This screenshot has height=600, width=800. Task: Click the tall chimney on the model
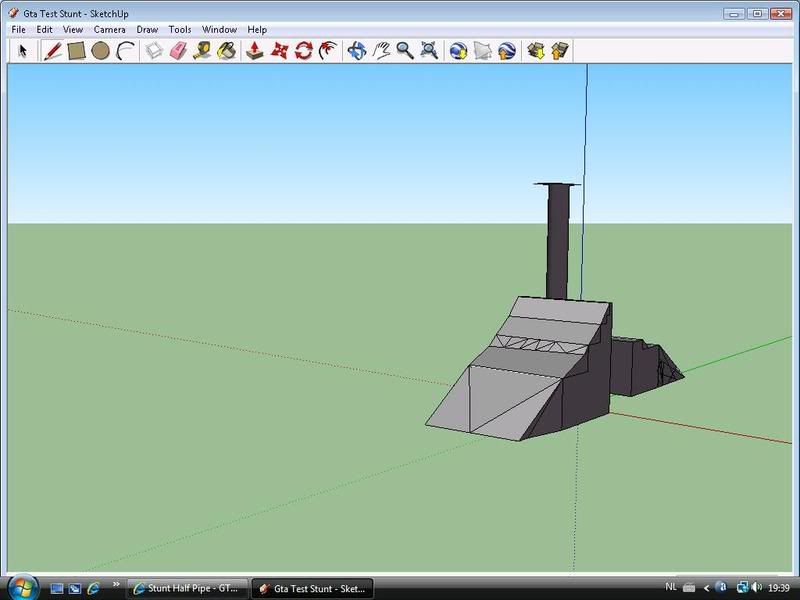(x=558, y=240)
